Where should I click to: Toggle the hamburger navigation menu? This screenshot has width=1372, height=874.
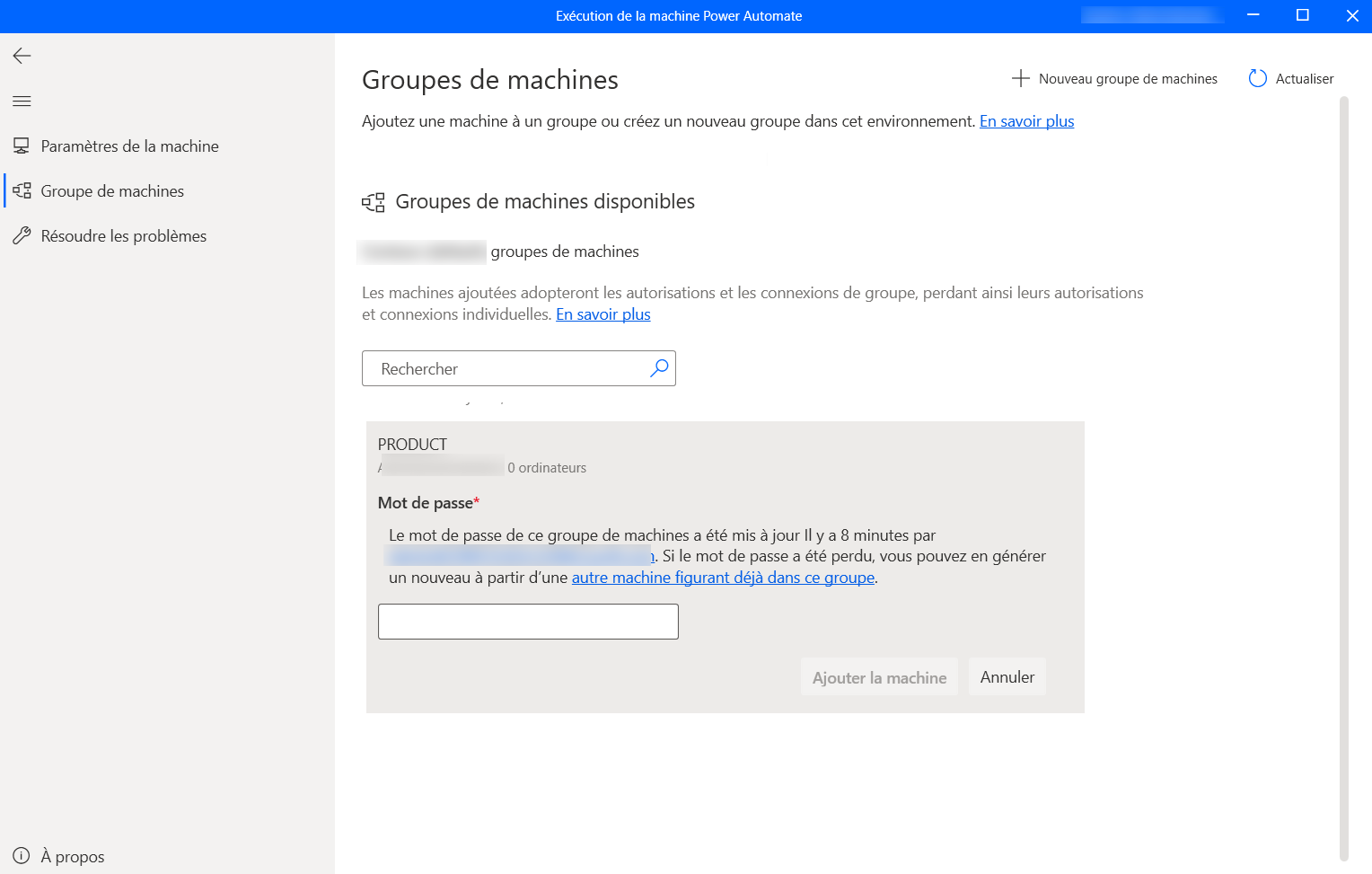22,101
